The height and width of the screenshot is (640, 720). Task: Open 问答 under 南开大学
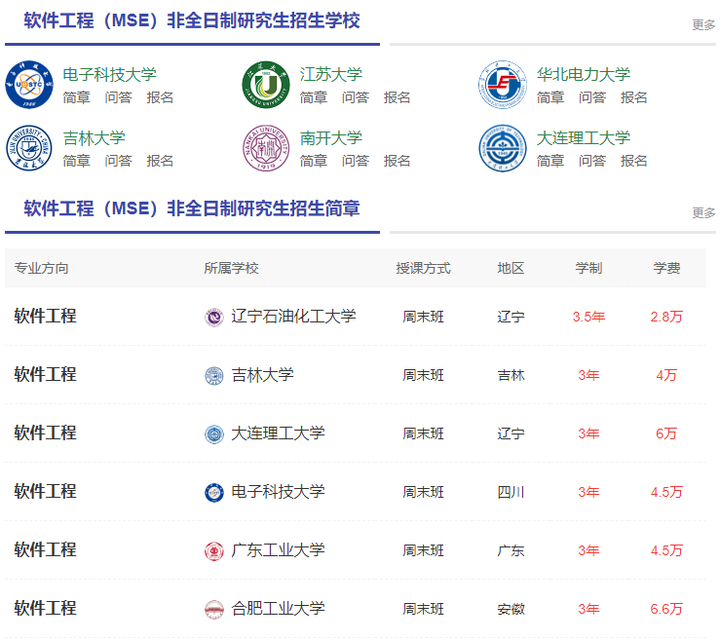(355, 161)
